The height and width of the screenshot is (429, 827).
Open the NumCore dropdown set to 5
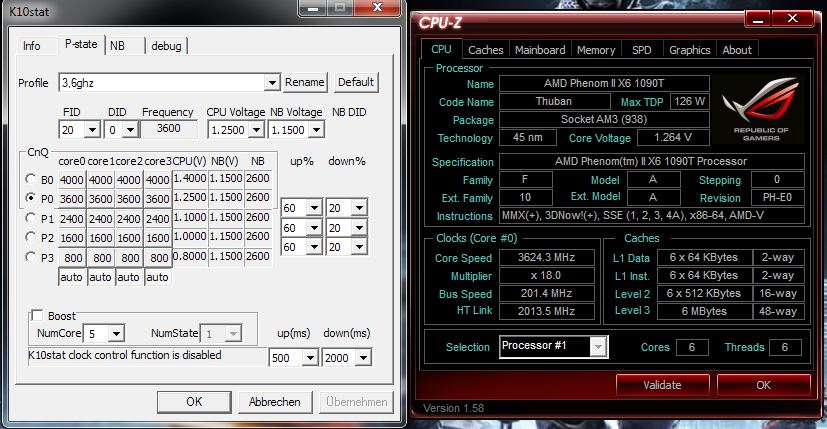tap(117, 333)
